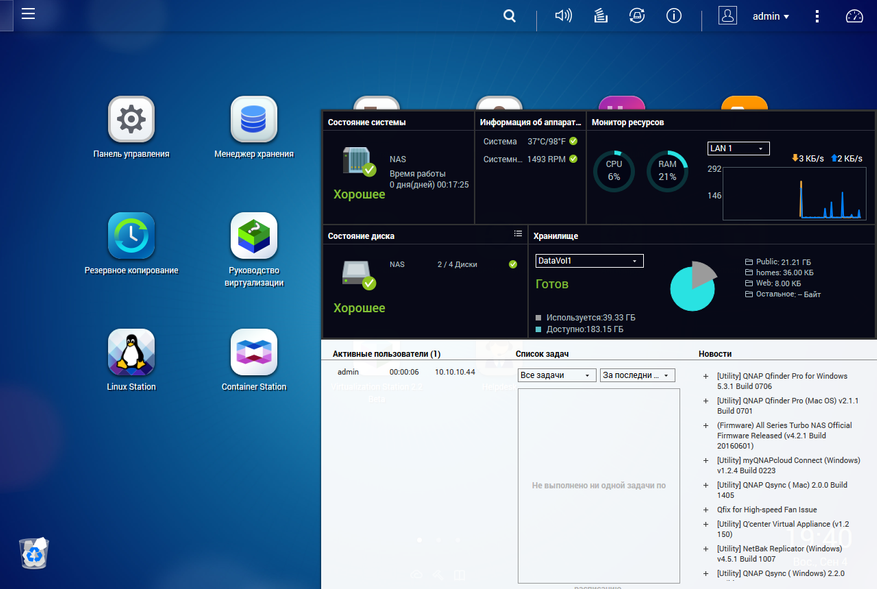Click homes: 36.00 КБ folder entry
This screenshot has width=877, height=589.
pyautogui.click(x=779, y=272)
